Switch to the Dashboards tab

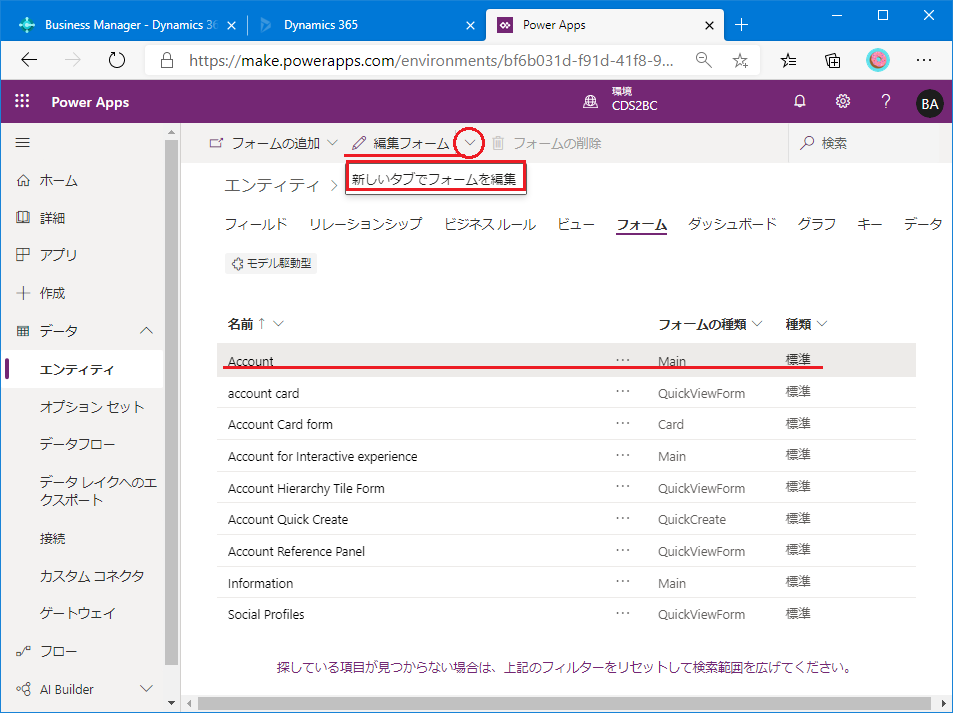point(732,224)
